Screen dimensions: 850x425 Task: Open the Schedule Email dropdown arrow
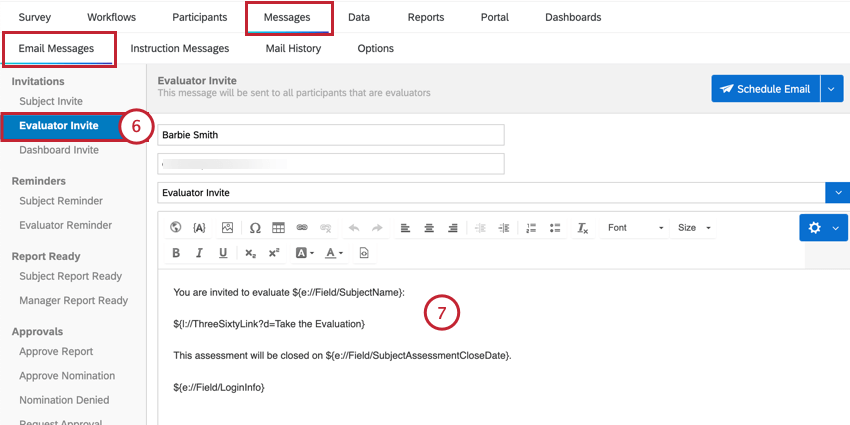pyautogui.click(x=833, y=88)
